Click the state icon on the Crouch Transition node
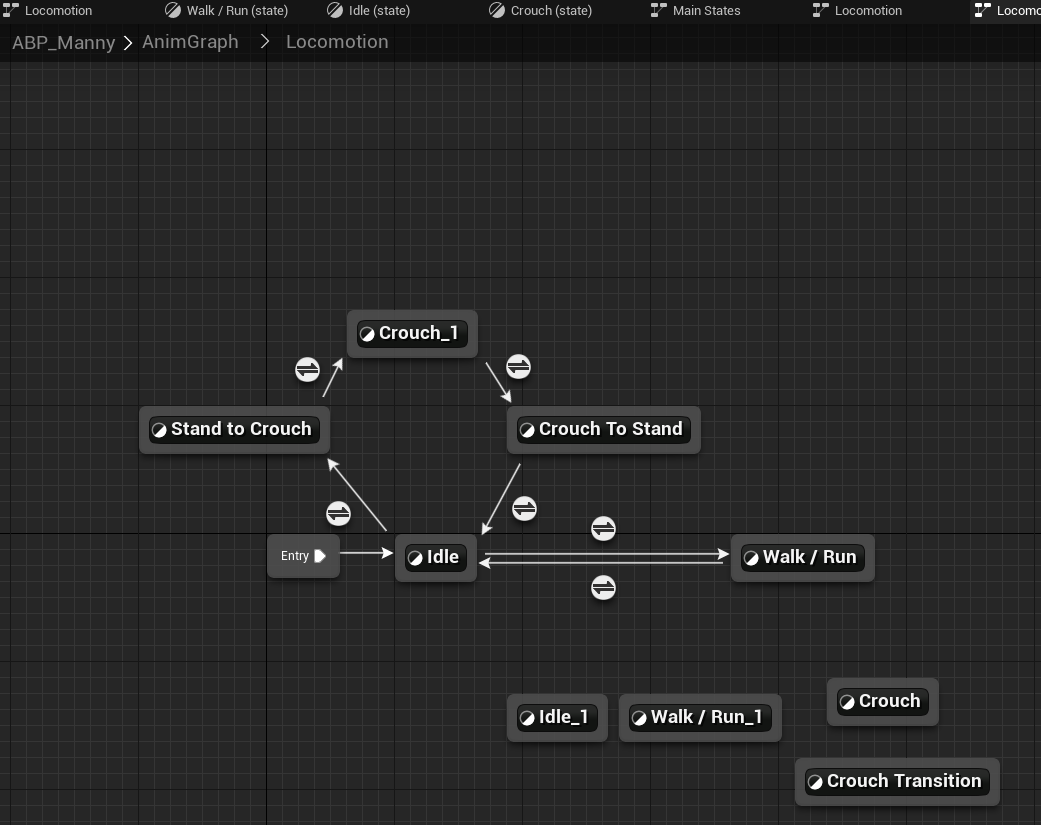This screenshot has height=825, width=1041. (x=817, y=781)
